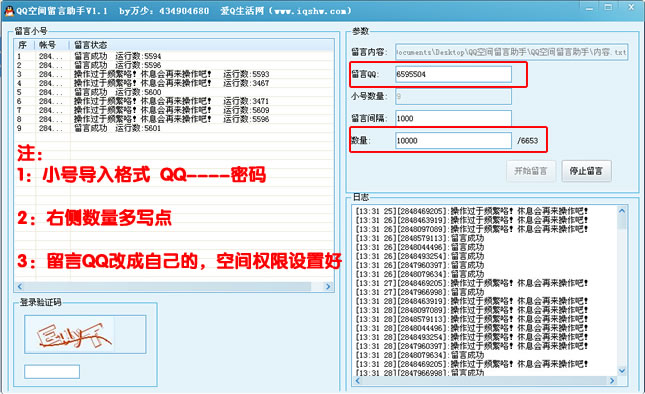This screenshot has height=394, width=645.
Task: Select row 9 with 运行数:5601
Action: [174, 128]
